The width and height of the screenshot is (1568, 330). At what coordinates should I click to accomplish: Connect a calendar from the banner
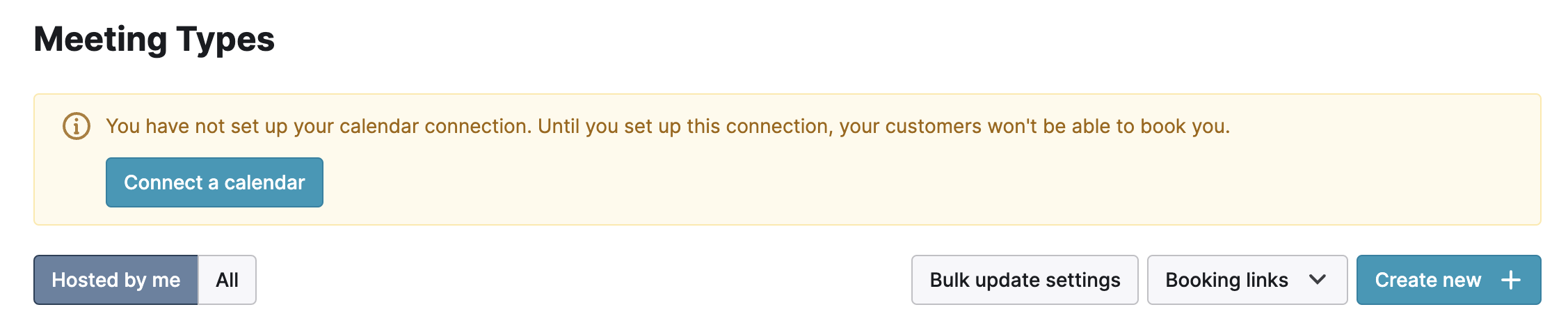[214, 182]
